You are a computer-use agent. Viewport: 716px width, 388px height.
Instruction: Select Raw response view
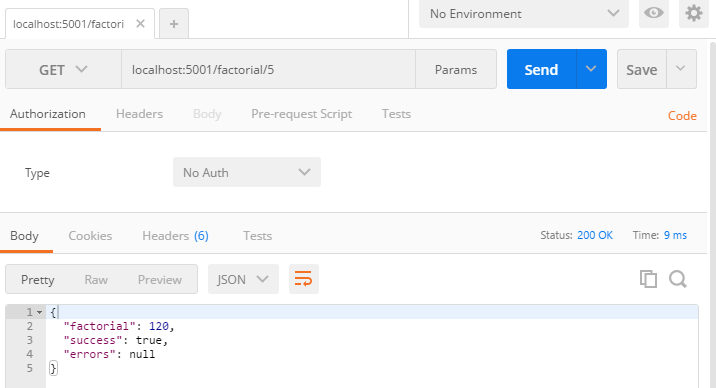click(x=96, y=279)
